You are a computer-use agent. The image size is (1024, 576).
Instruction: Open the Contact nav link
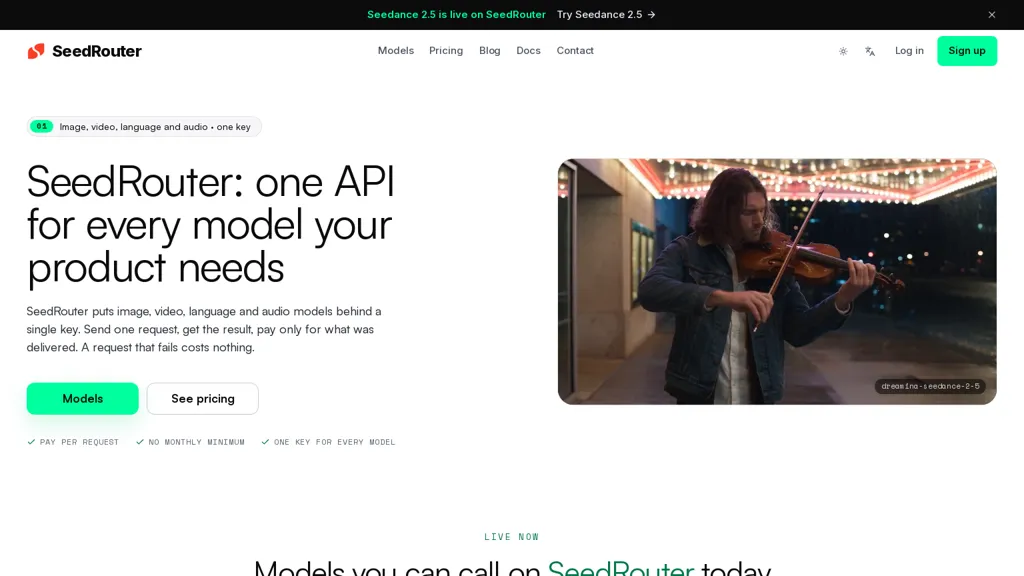tap(575, 50)
